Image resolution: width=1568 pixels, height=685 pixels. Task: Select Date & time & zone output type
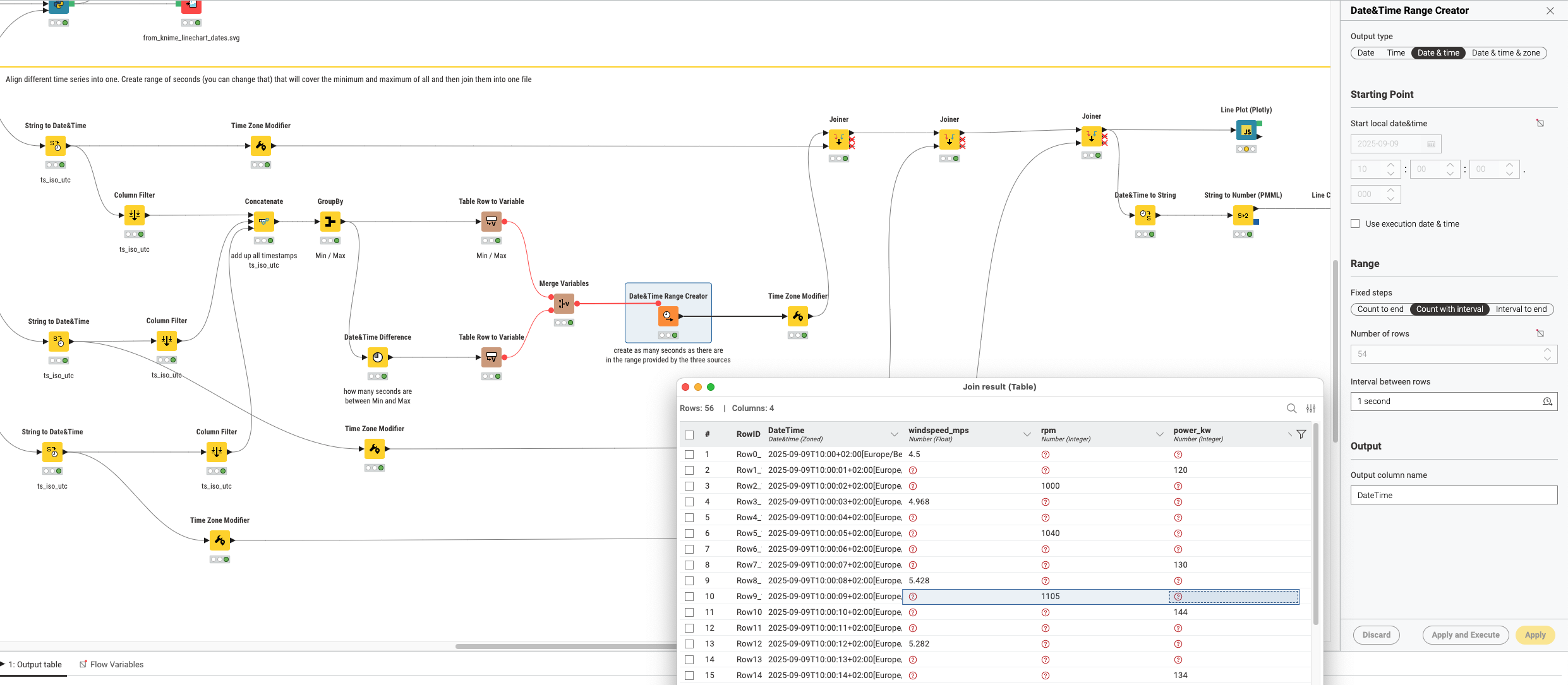click(1505, 53)
